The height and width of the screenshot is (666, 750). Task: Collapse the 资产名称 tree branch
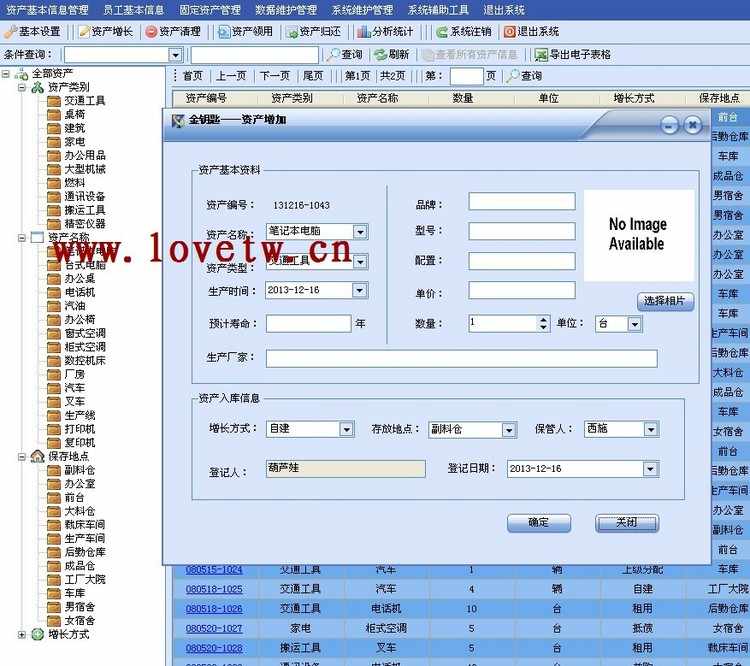pos(22,238)
